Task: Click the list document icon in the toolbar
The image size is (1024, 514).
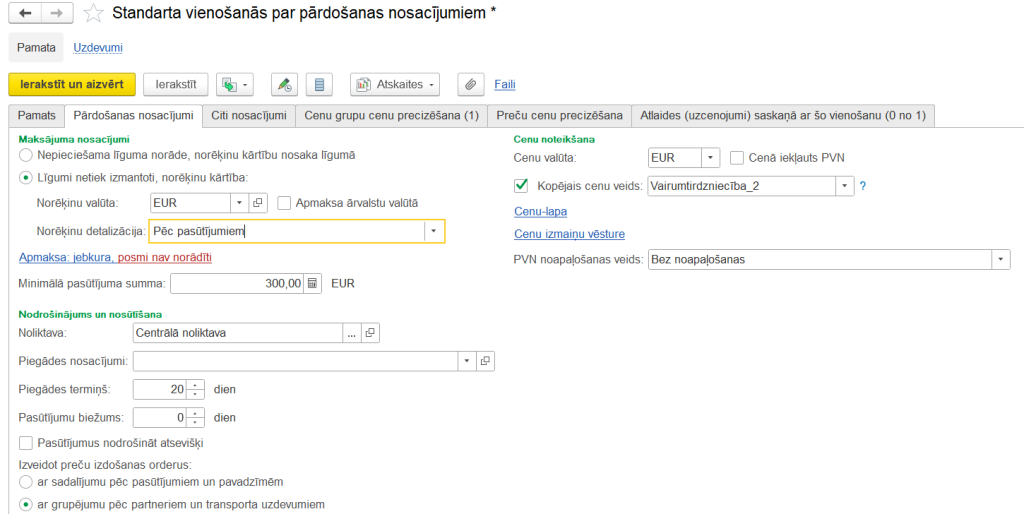Action: (x=319, y=84)
